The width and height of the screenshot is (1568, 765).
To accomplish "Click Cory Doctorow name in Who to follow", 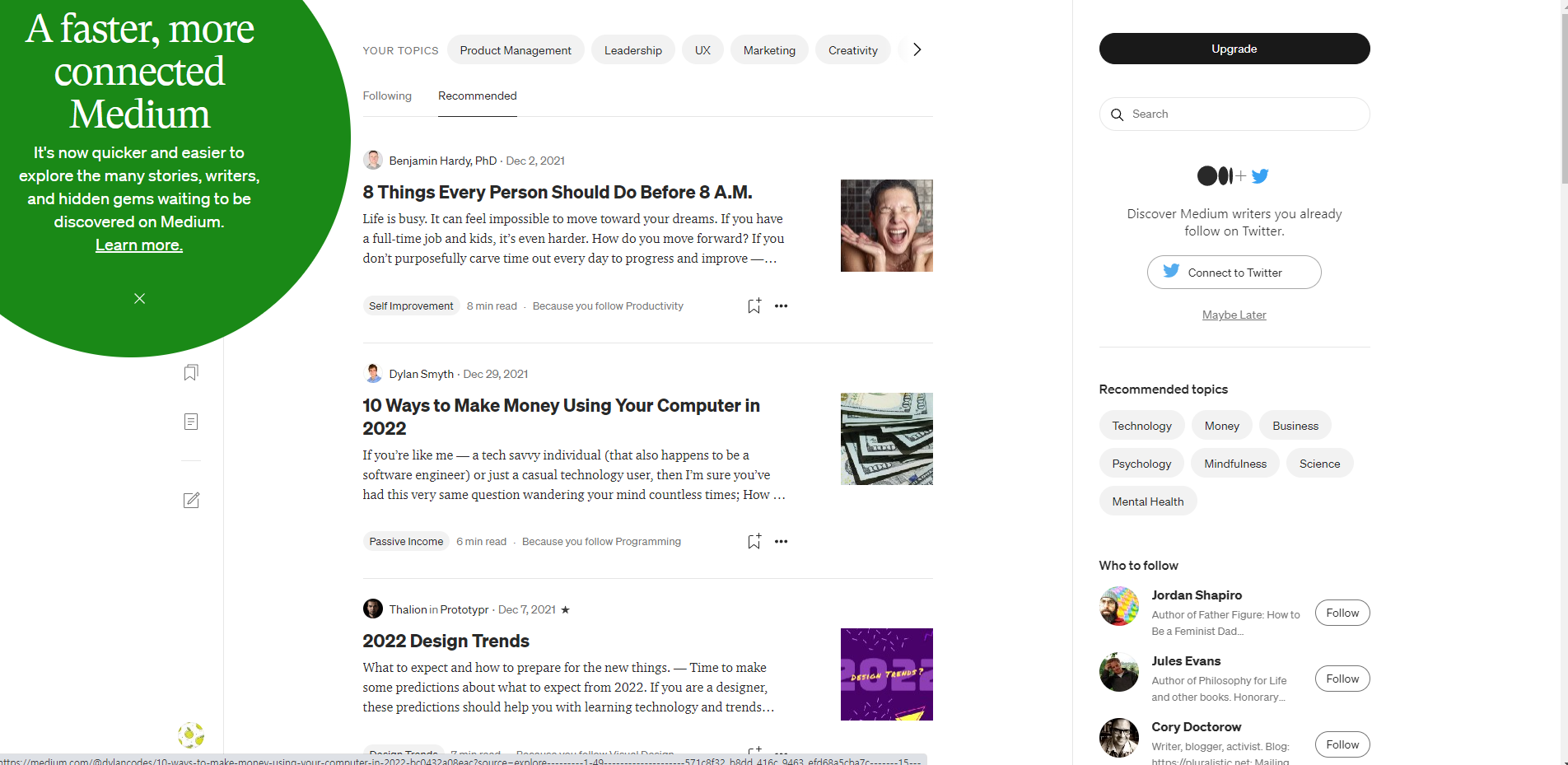I will tap(1196, 726).
